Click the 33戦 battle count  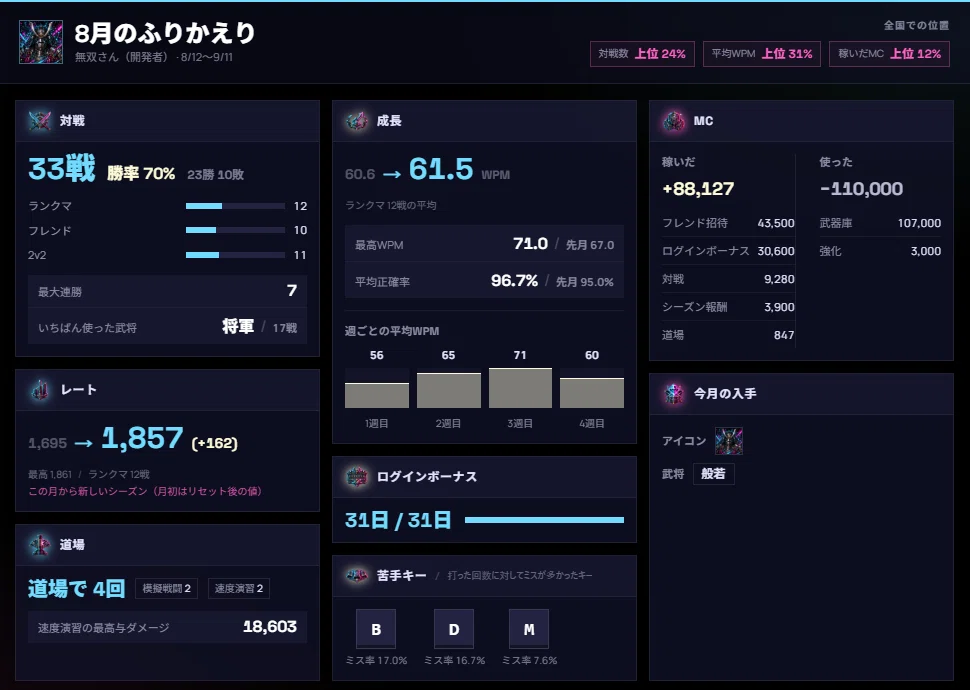(x=62, y=168)
